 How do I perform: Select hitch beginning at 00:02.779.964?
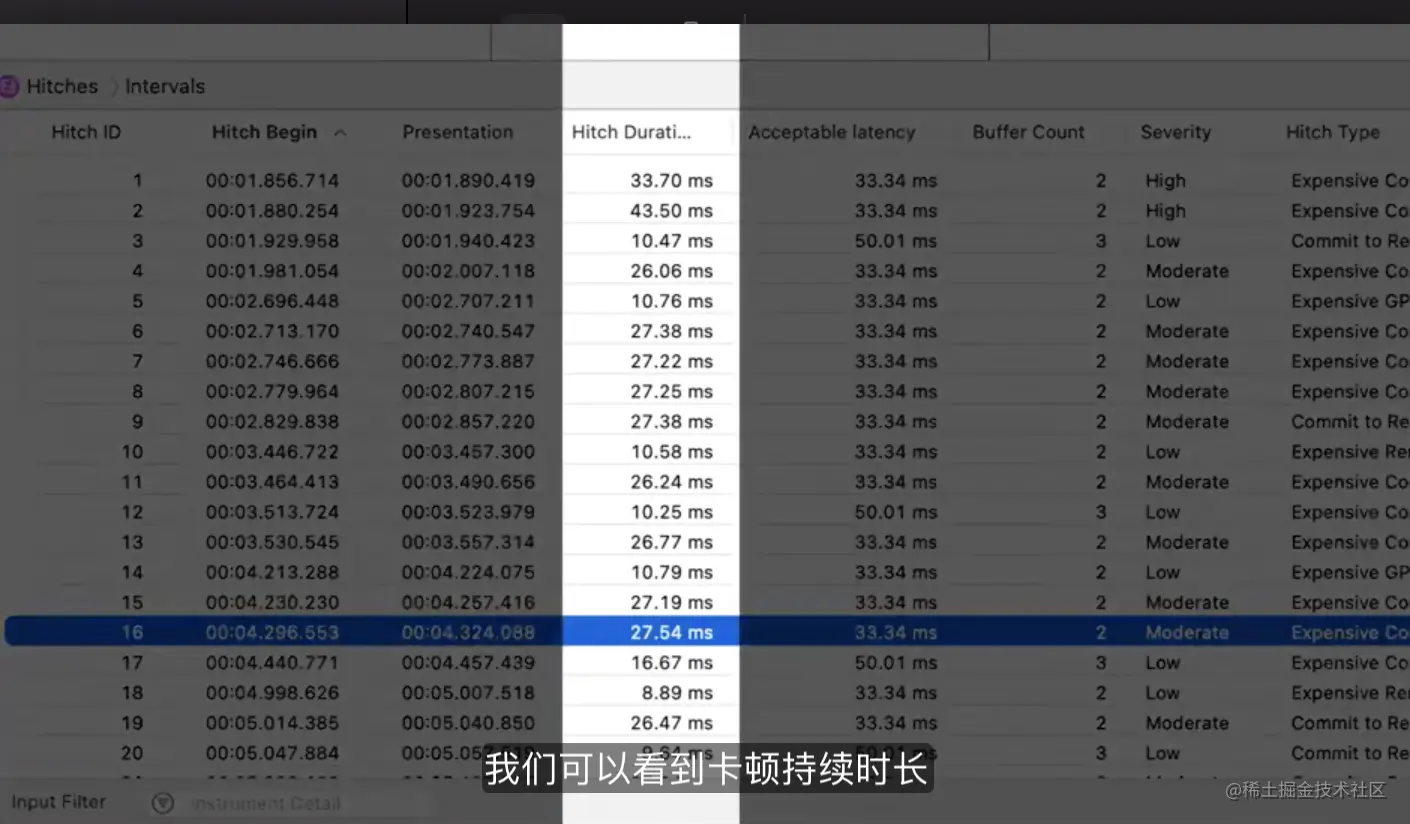[272, 391]
